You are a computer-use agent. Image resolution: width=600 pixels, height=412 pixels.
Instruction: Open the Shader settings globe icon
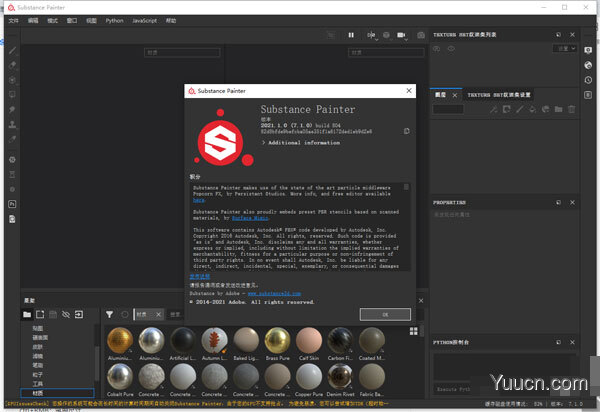[x=588, y=65]
